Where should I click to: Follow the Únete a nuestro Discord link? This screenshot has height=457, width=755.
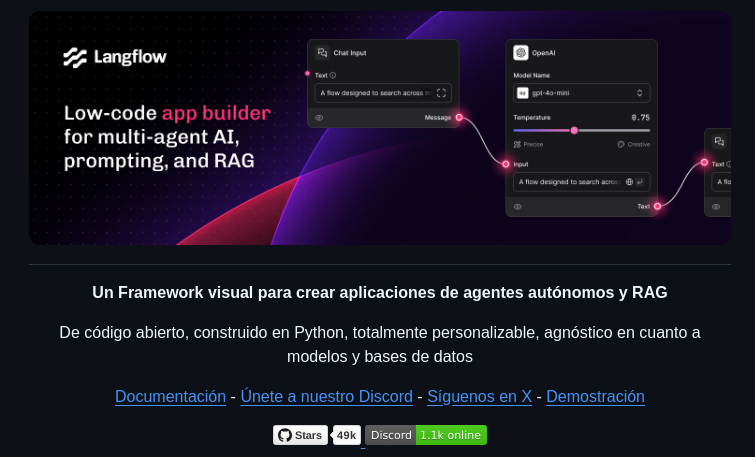tap(326, 396)
